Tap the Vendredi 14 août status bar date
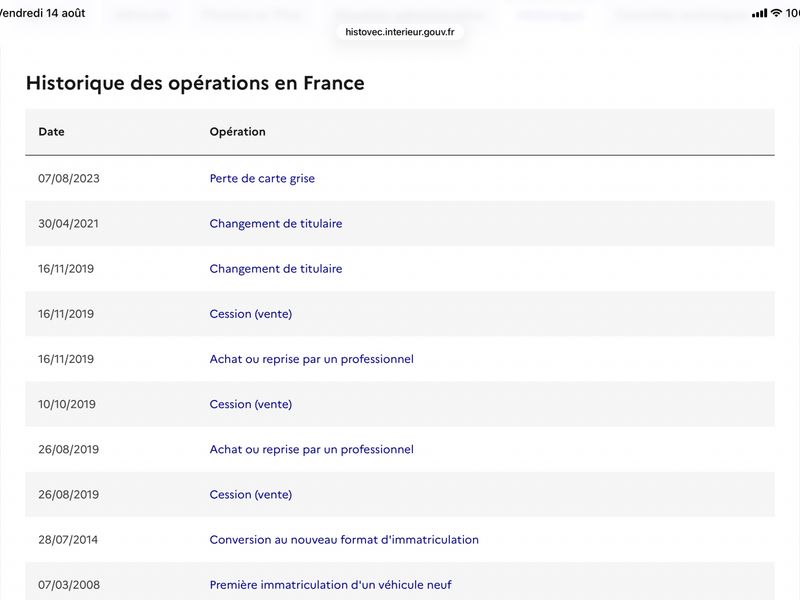Image resolution: width=800 pixels, height=600 pixels. (x=42, y=13)
